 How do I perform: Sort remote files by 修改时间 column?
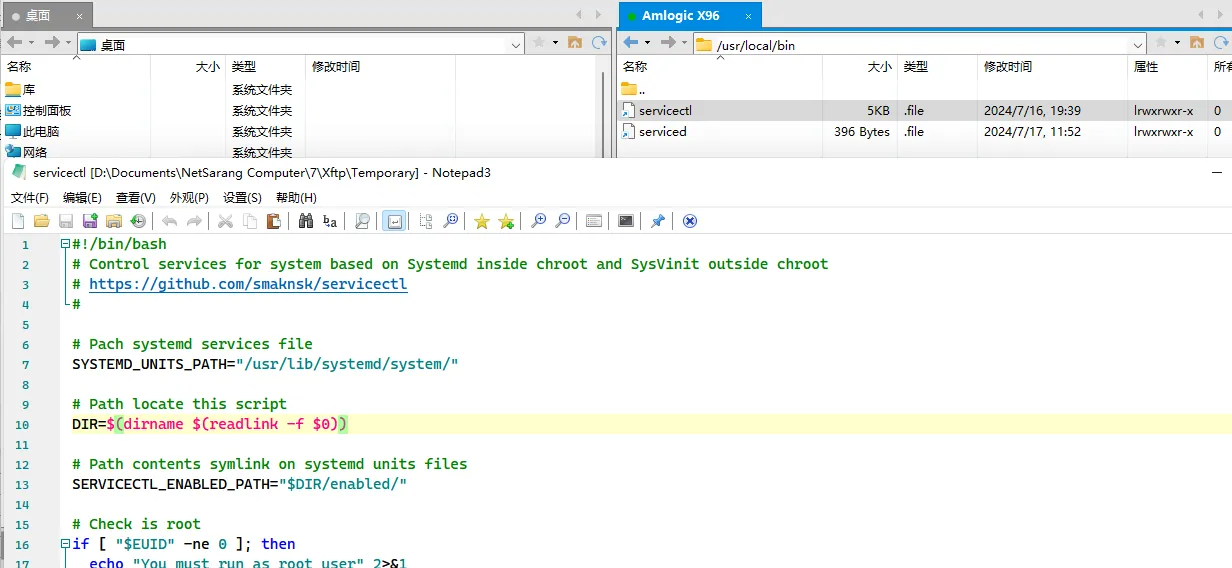coord(1008,67)
